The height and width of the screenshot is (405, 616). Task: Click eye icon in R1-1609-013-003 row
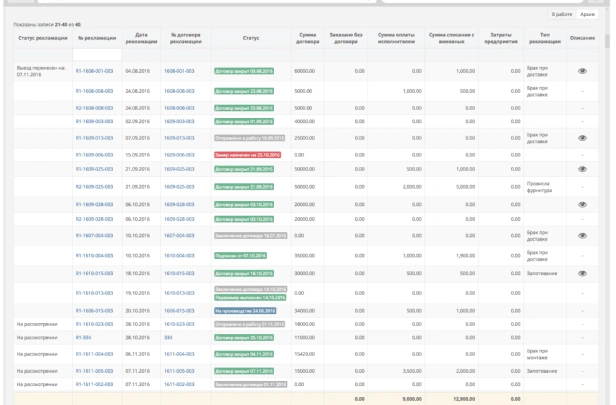[582, 138]
